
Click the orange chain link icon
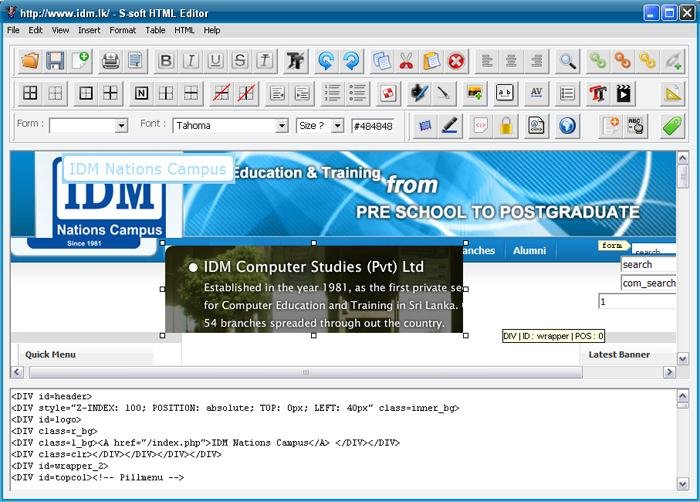[x=623, y=61]
